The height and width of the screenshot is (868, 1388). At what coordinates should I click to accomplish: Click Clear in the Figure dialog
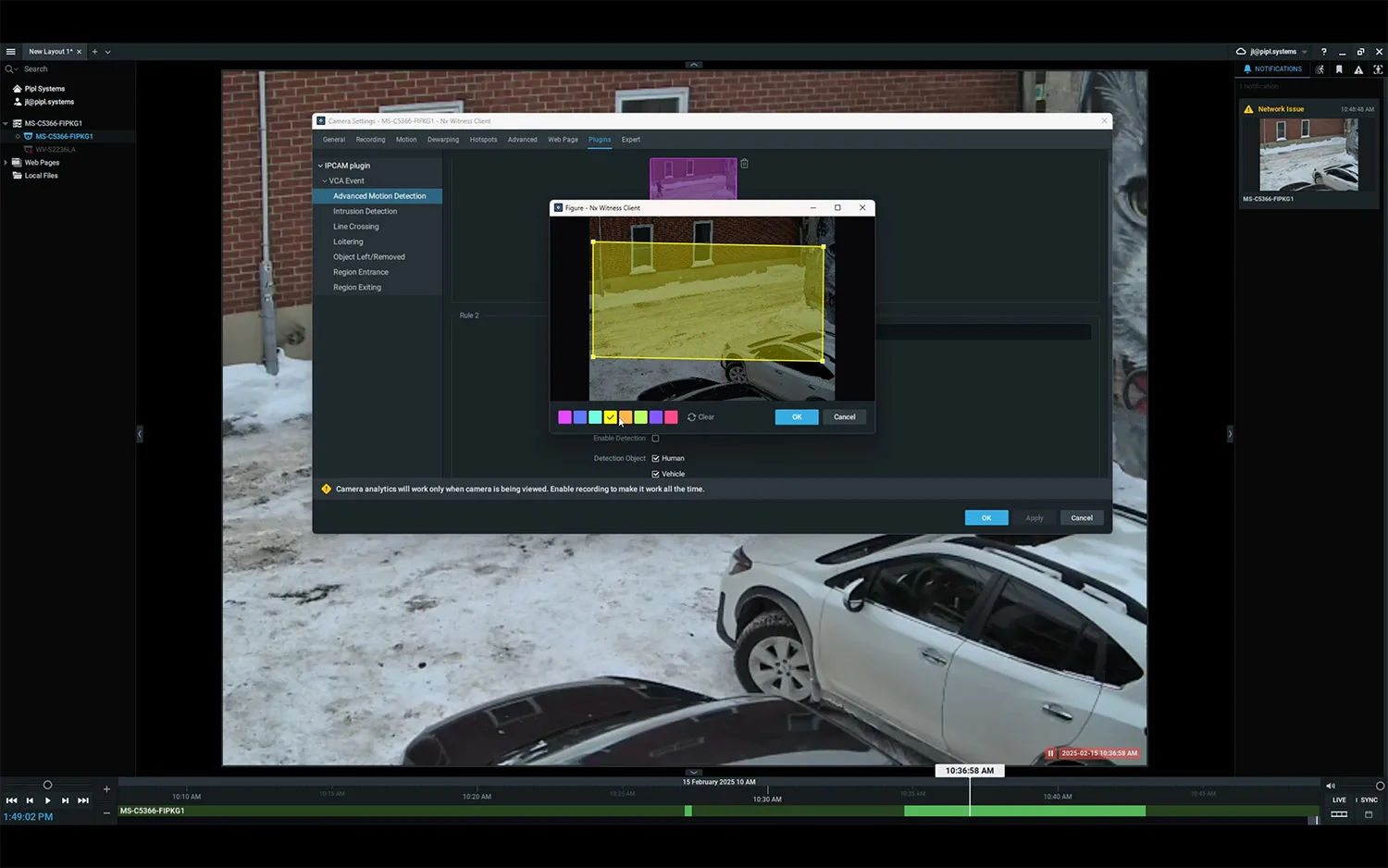[x=700, y=417]
